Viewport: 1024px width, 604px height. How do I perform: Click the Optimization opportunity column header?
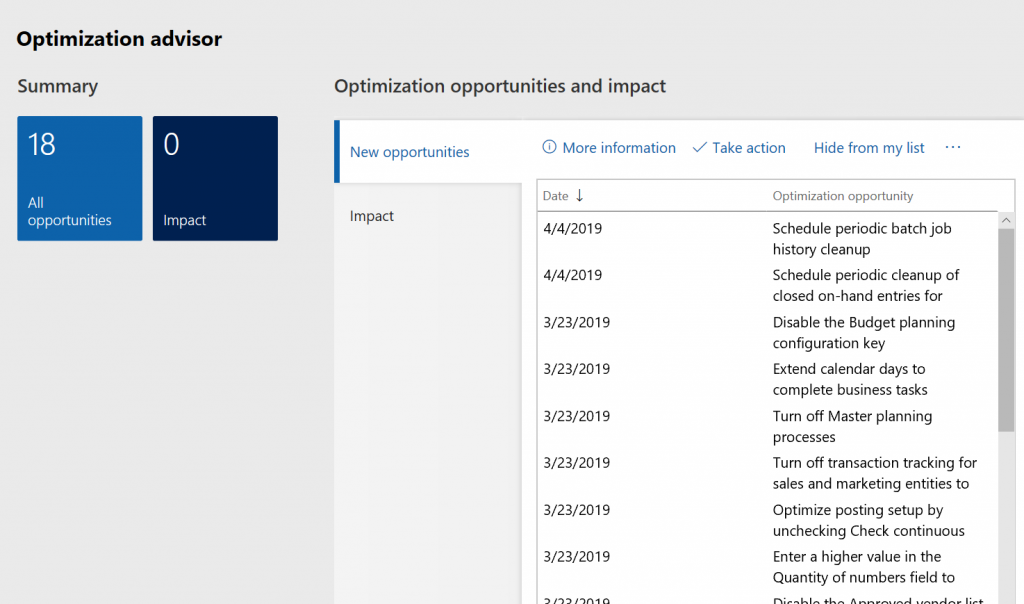pos(842,196)
